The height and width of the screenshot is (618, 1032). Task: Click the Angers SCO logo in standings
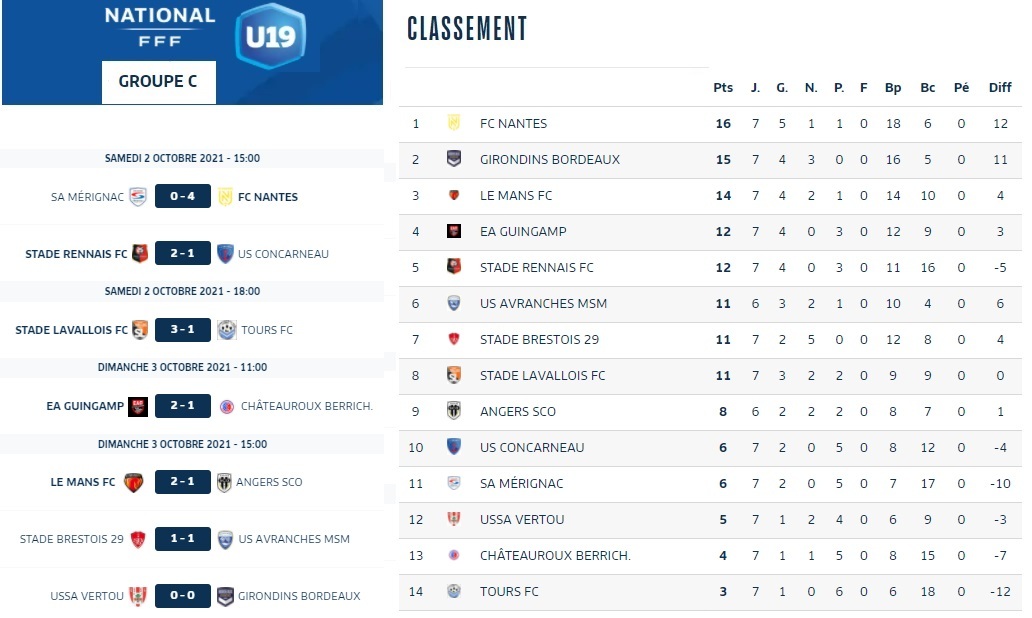[453, 411]
